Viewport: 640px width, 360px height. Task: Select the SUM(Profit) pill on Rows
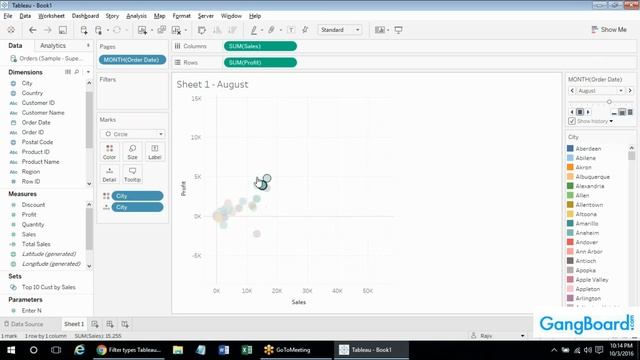point(260,62)
